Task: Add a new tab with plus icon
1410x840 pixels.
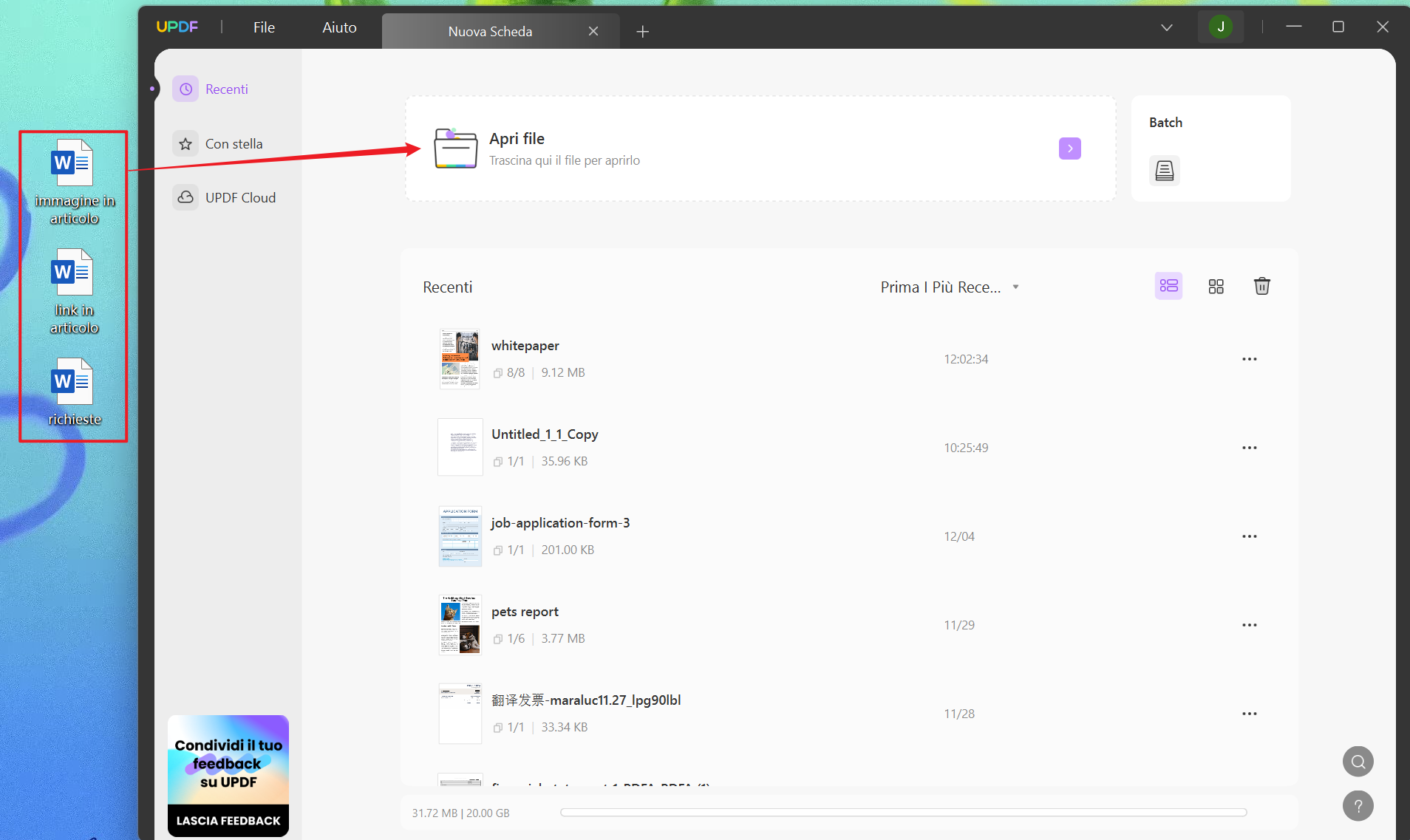Action: coord(642,31)
